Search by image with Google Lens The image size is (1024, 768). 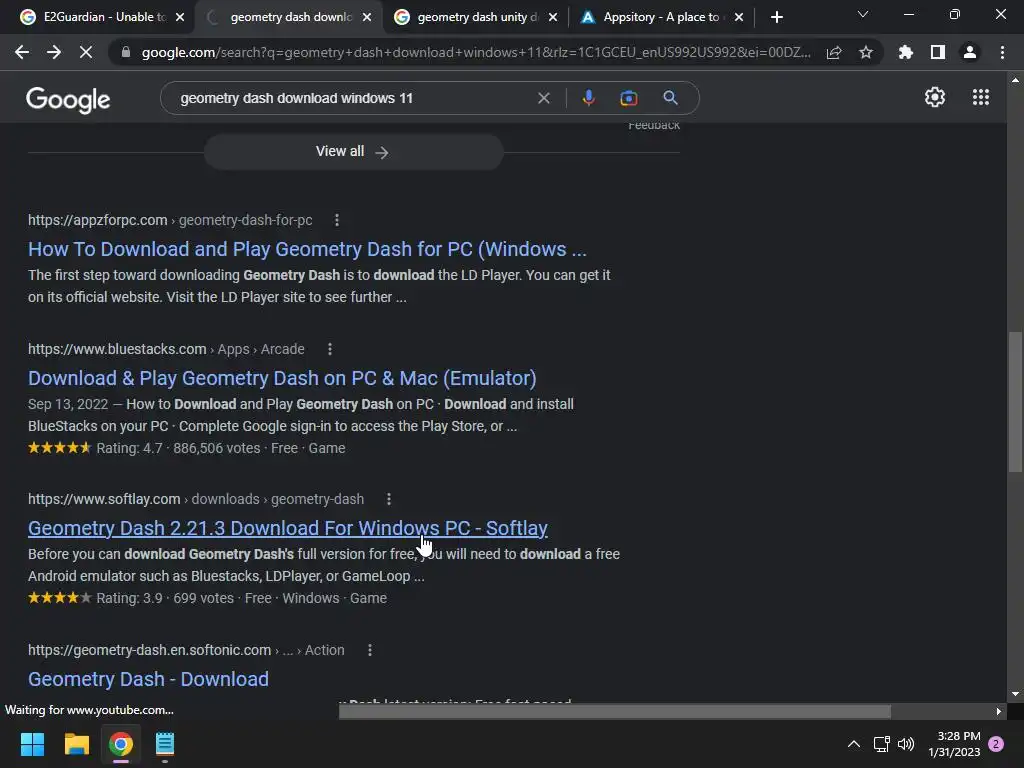point(629,98)
